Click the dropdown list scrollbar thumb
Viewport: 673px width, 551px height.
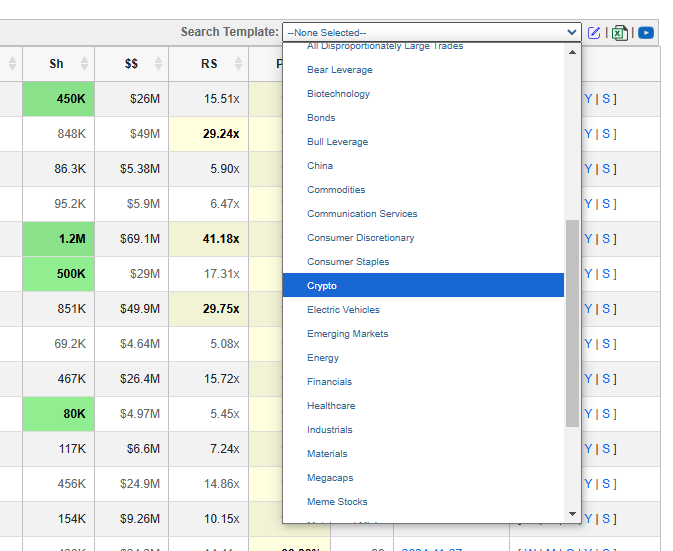coord(572,324)
